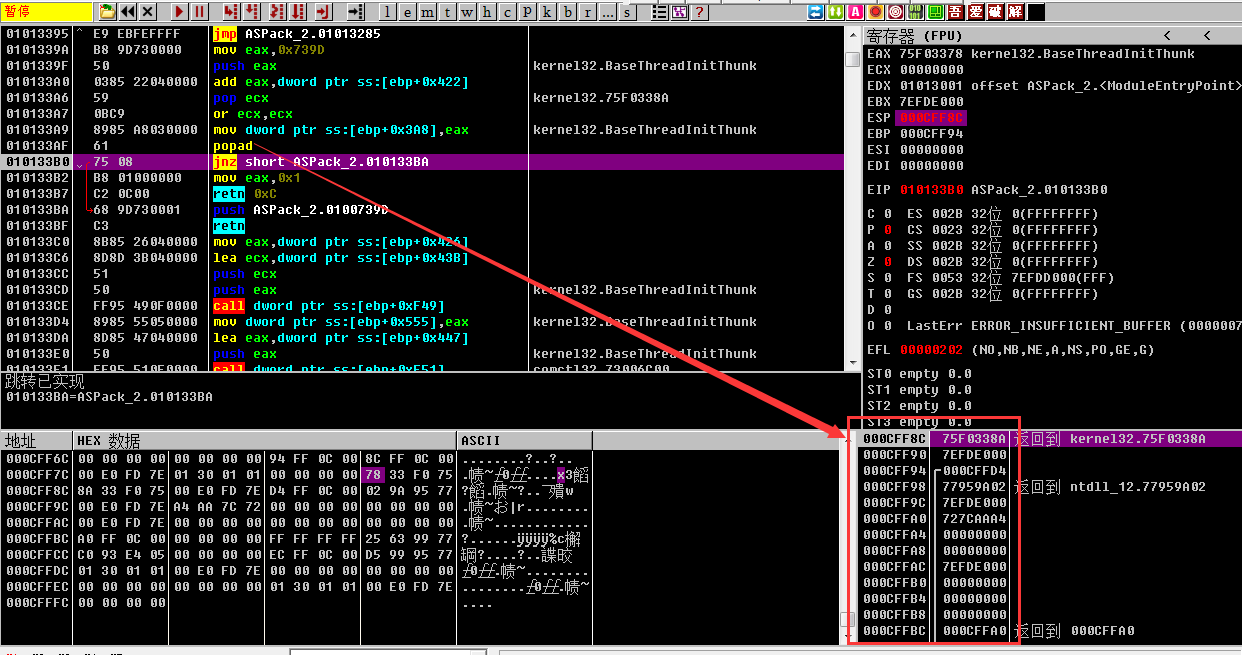Viewport: 1242px width, 655px height.
Task: Toggle the P flag value in registers
Action: click(x=887, y=230)
